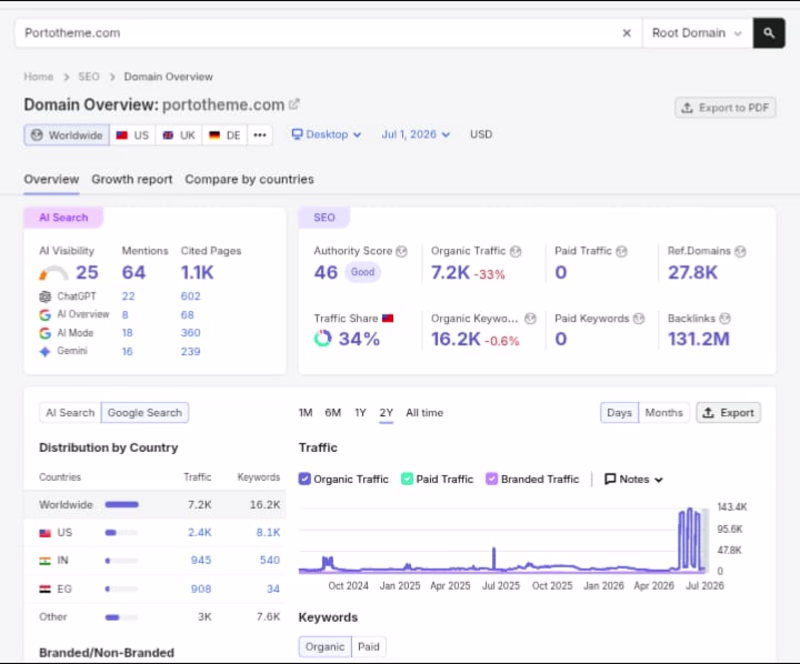Screen dimensions: 800x664
Task: Select 1M time range
Action: point(306,412)
